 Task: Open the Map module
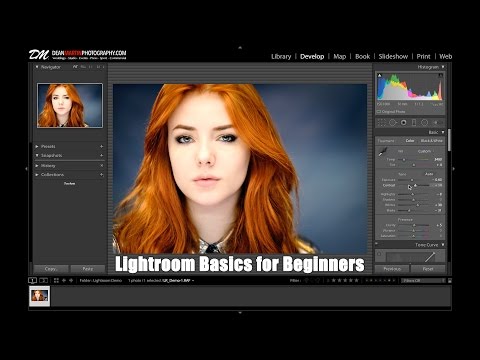click(340, 56)
